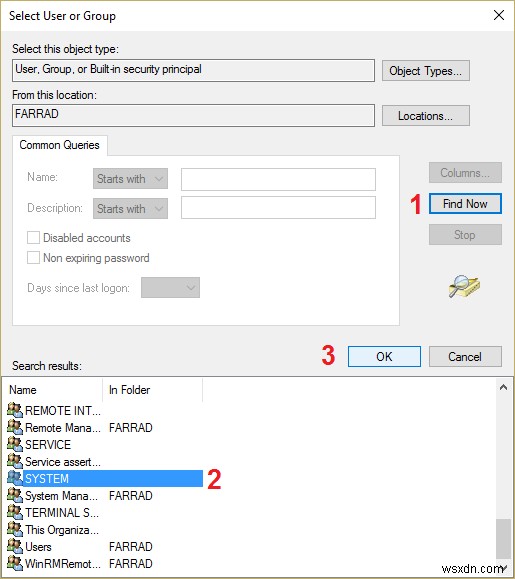Click the object type field
This screenshot has height=579, width=515.
[x=193, y=71]
